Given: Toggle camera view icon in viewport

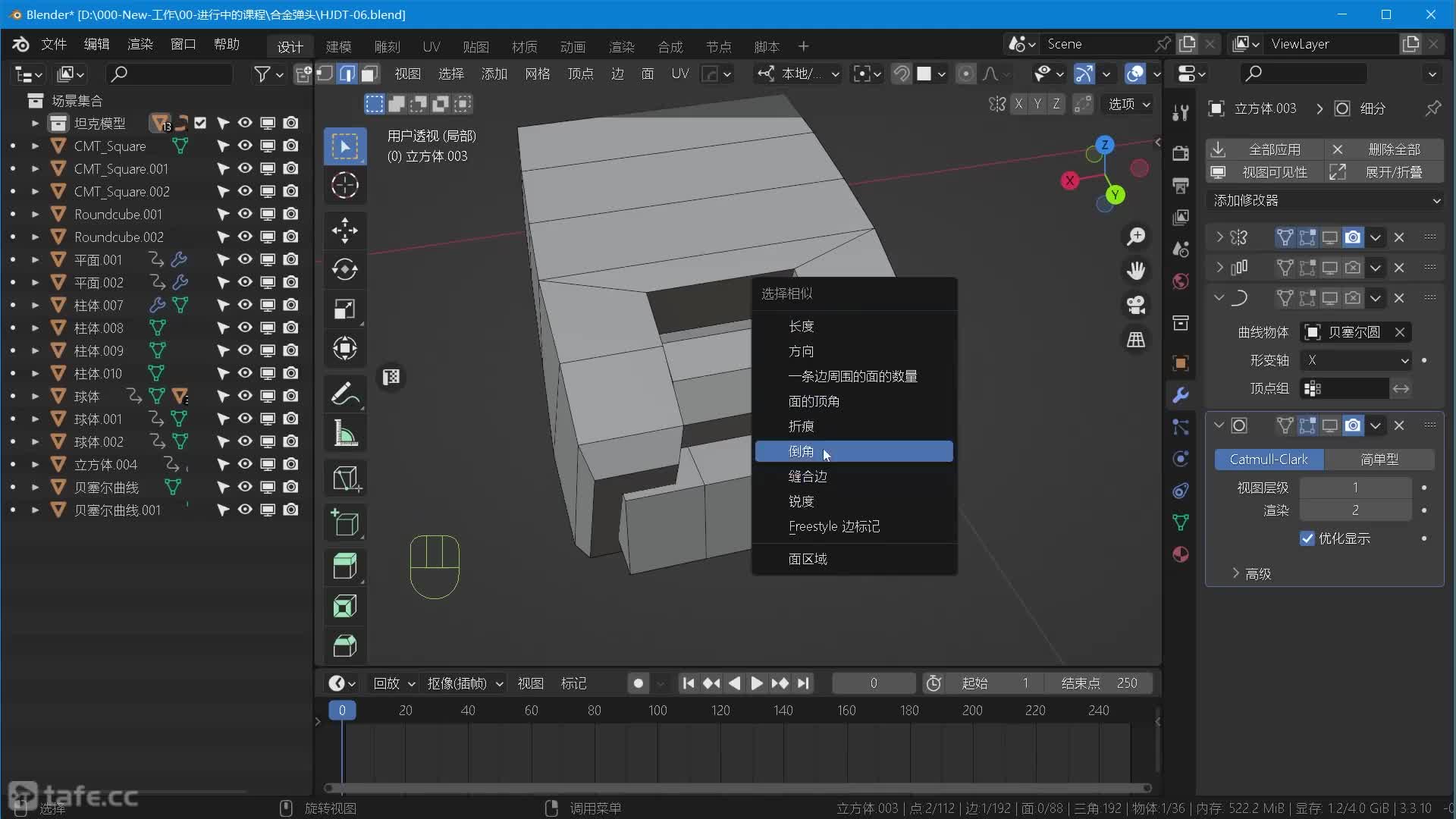Looking at the screenshot, I should point(1135,305).
